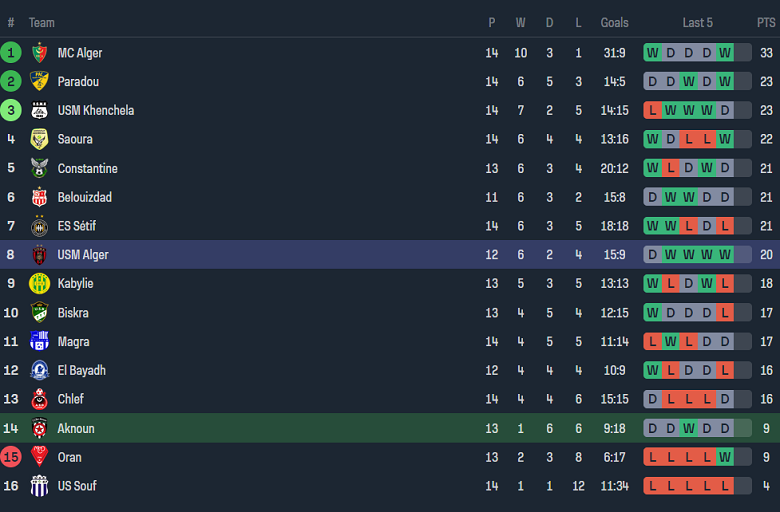
Task: Click USM Khenchela's red L result box
Action: pos(653,111)
